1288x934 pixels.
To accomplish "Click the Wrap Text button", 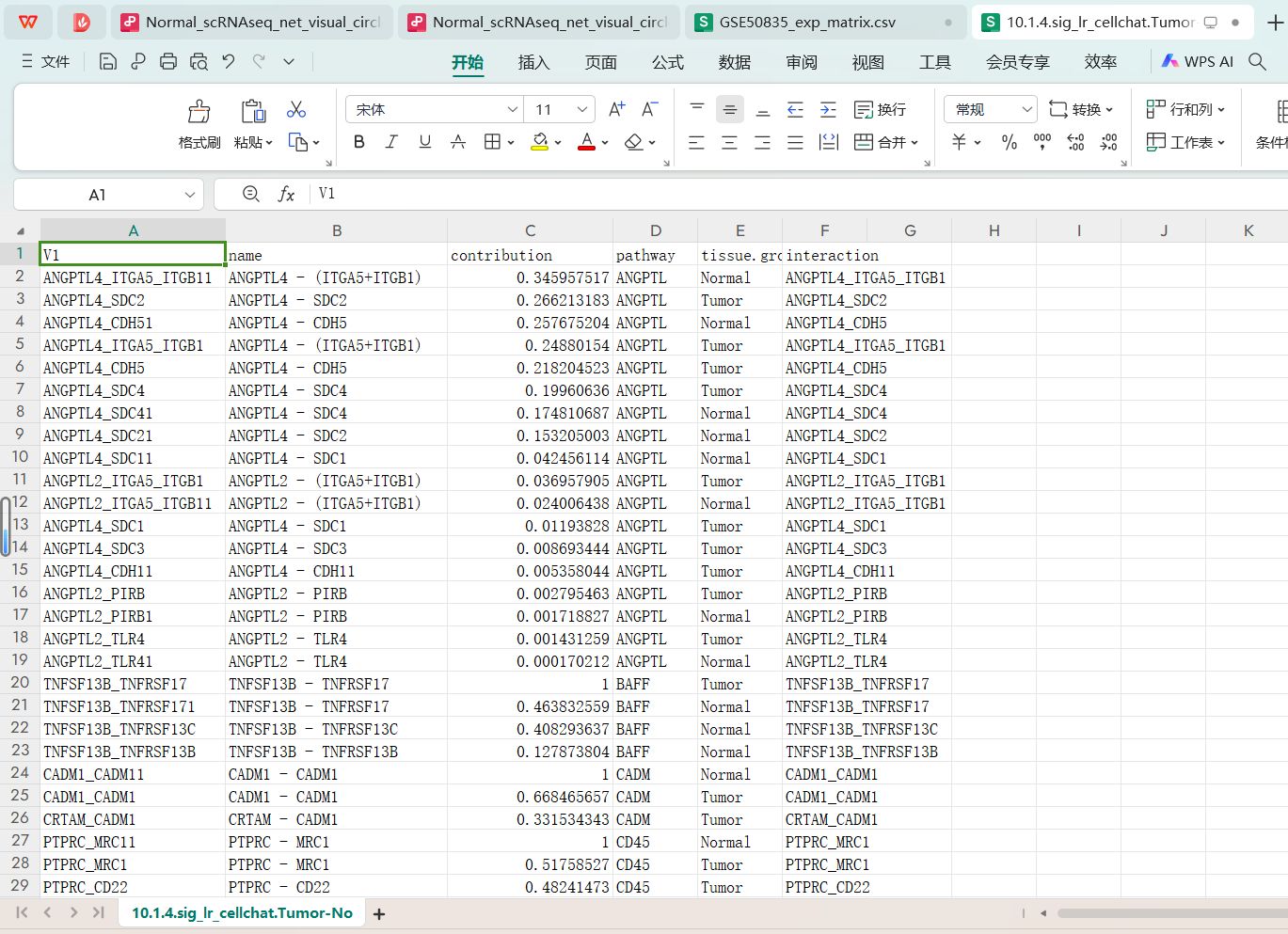I will 880,109.
